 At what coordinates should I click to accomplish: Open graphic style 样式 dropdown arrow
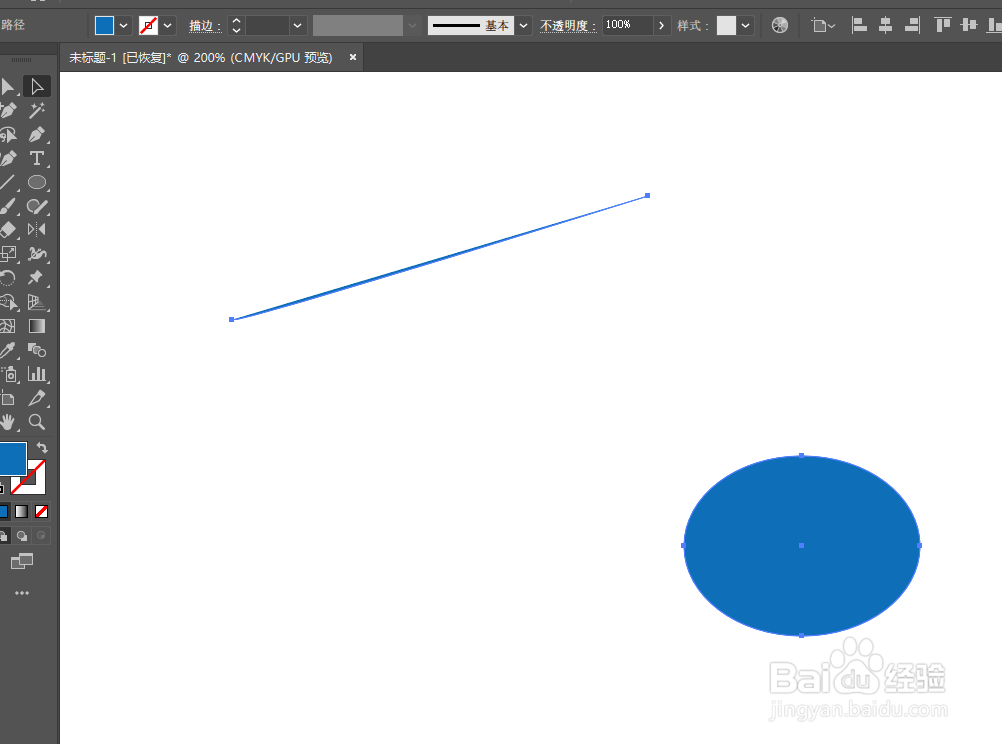[x=746, y=26]
